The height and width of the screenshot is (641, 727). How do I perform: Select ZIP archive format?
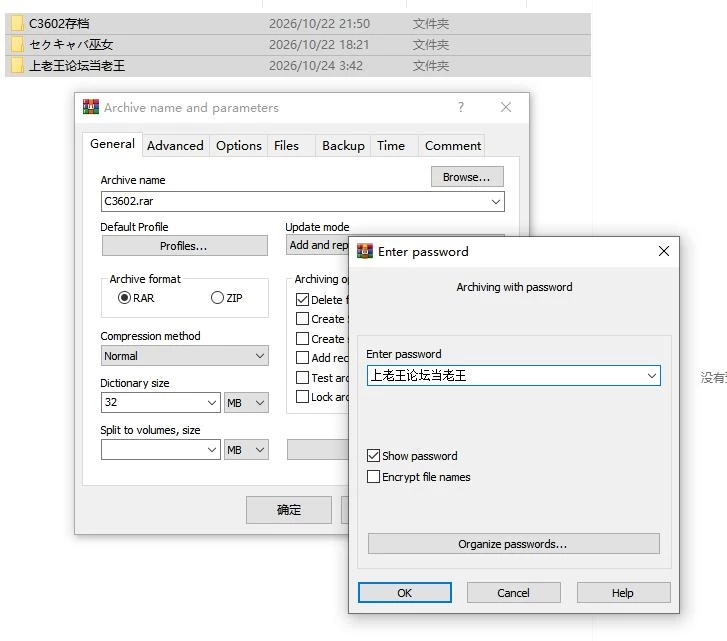click(217, 298)
